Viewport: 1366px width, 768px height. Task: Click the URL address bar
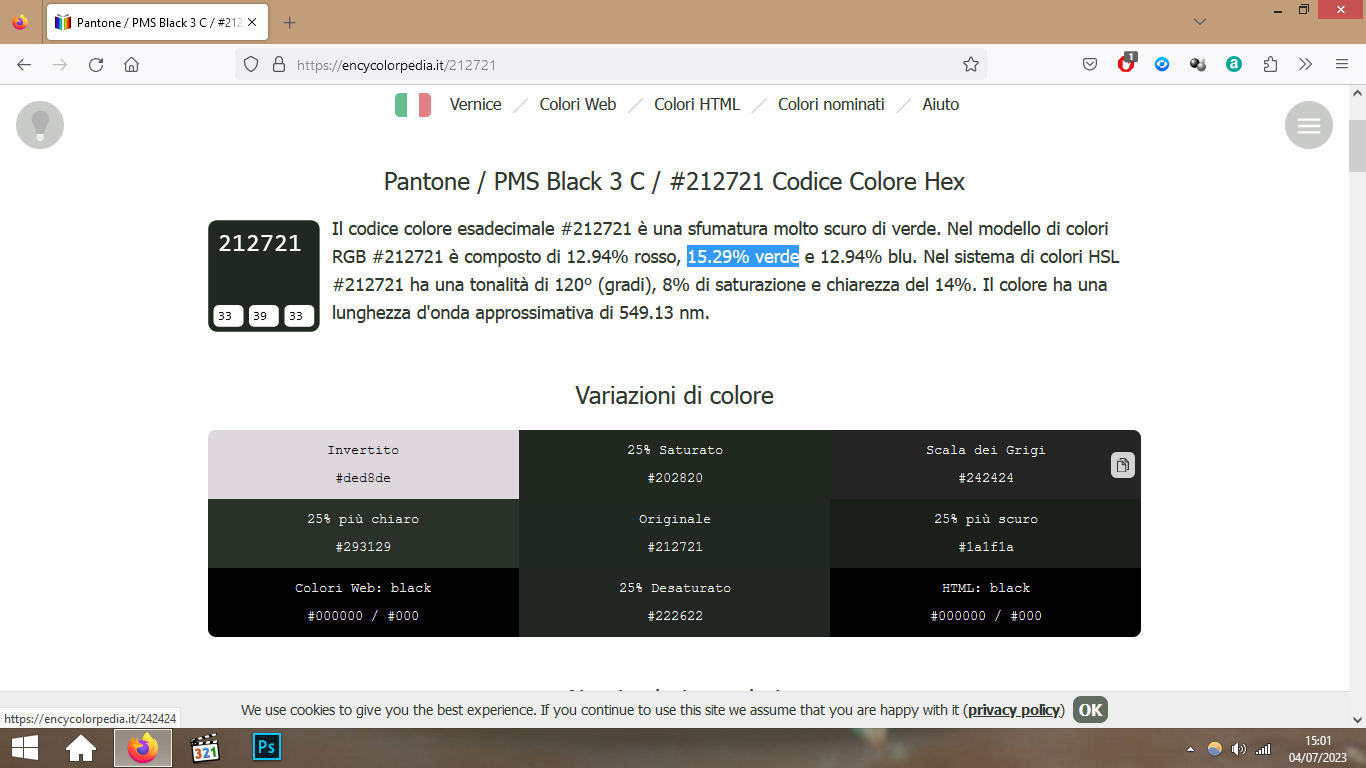(610, 64)
